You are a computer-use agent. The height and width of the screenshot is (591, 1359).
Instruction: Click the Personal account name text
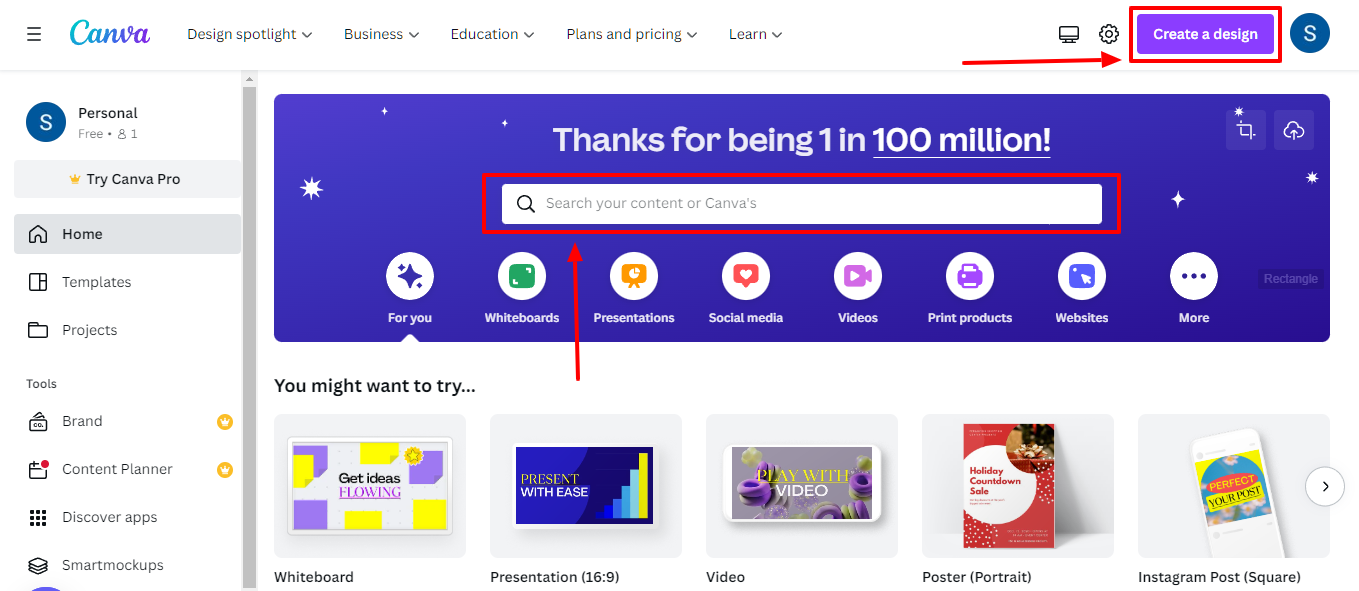[x=108, y=113]
